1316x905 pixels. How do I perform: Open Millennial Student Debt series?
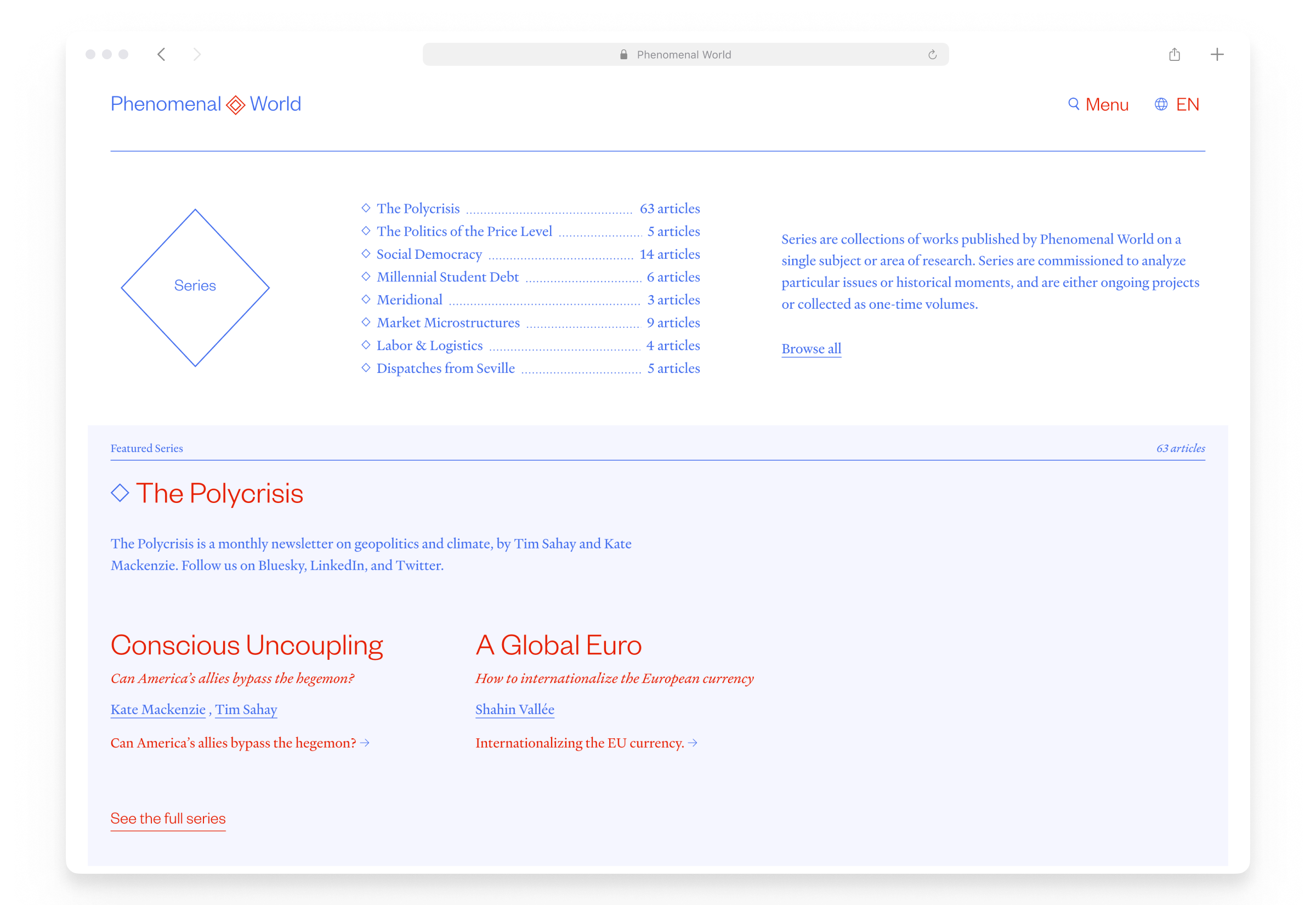click(447, 278)
